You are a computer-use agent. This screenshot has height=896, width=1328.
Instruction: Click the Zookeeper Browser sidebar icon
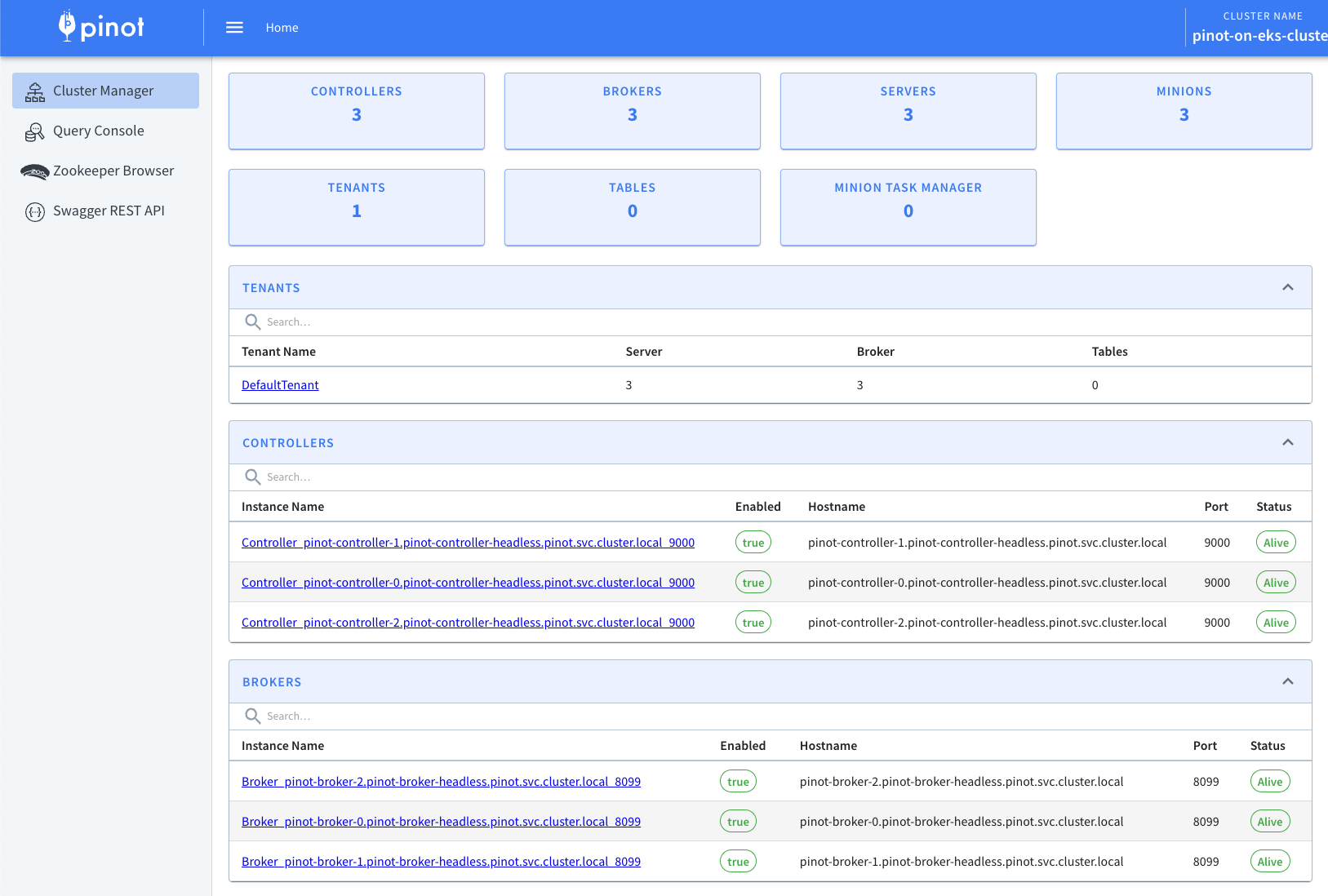[35, 171]
